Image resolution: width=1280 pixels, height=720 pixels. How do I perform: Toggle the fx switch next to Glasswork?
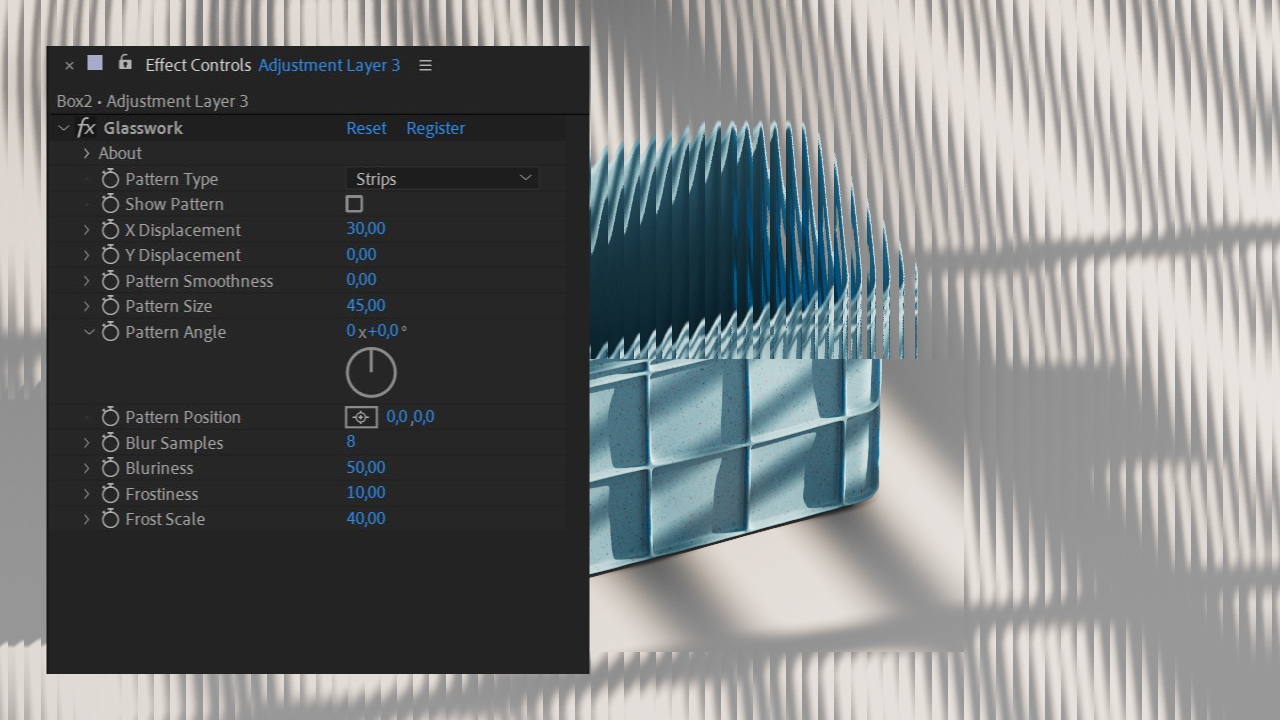85,128
